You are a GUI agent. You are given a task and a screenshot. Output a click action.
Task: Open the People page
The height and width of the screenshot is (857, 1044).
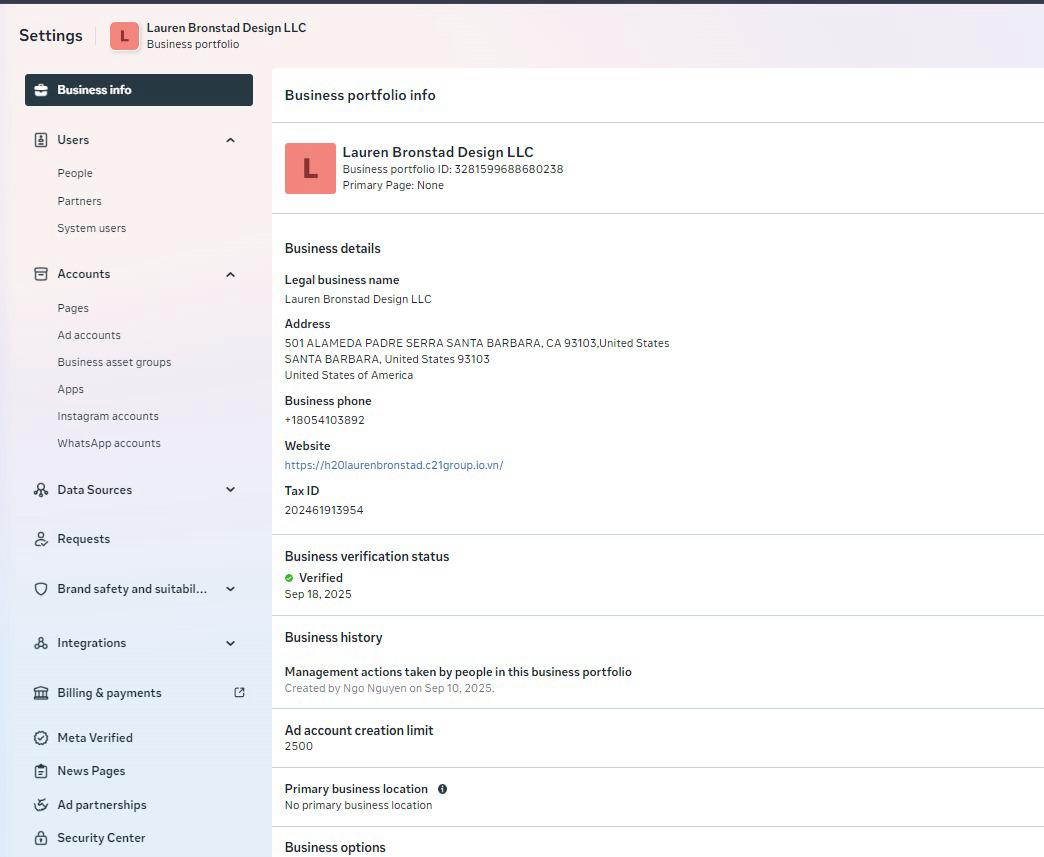tap(75, 173)
